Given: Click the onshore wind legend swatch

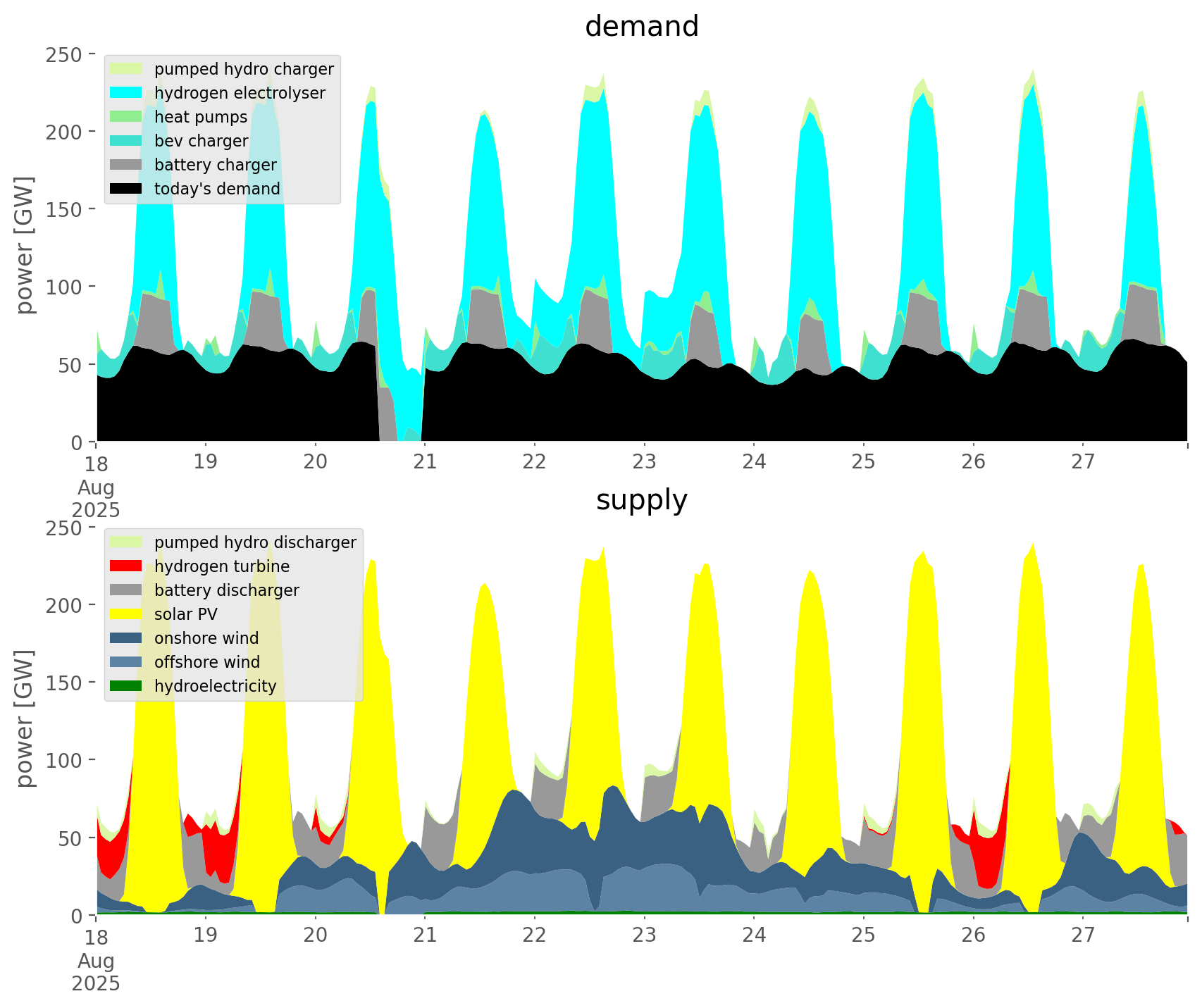Looking at the screenshot, I should pos(127,638).
